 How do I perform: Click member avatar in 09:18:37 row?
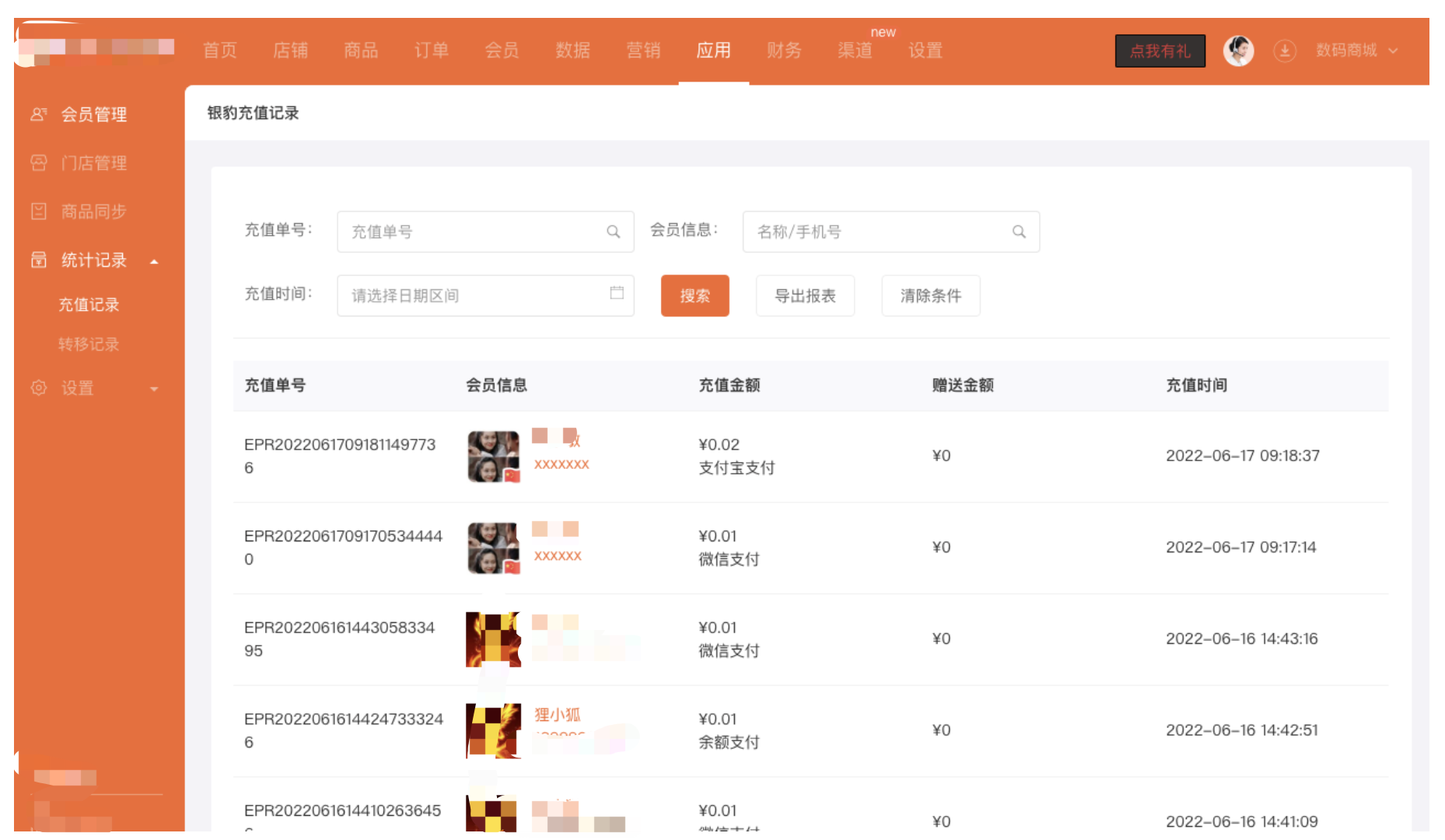coord(493,457)
